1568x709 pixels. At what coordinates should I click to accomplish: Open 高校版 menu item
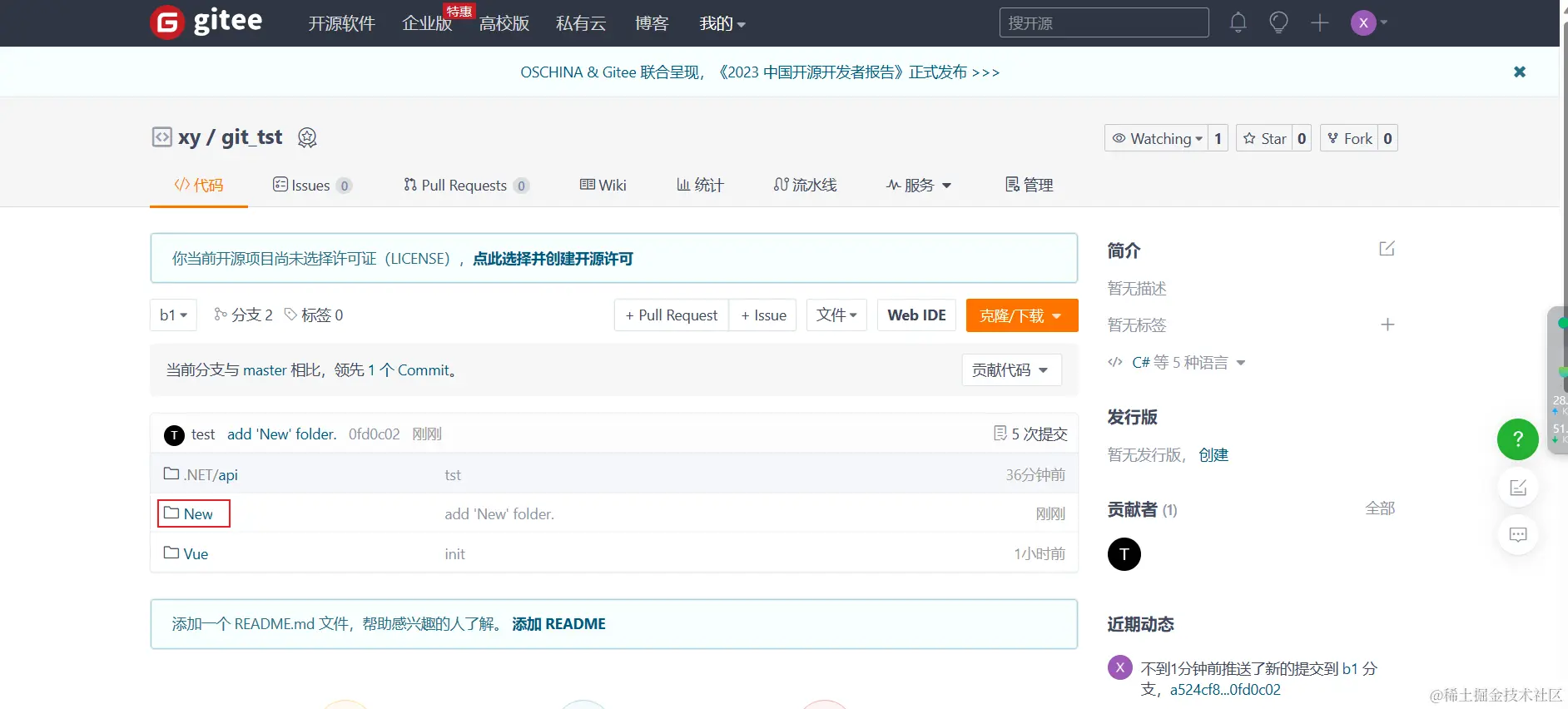tap(504, 23)
